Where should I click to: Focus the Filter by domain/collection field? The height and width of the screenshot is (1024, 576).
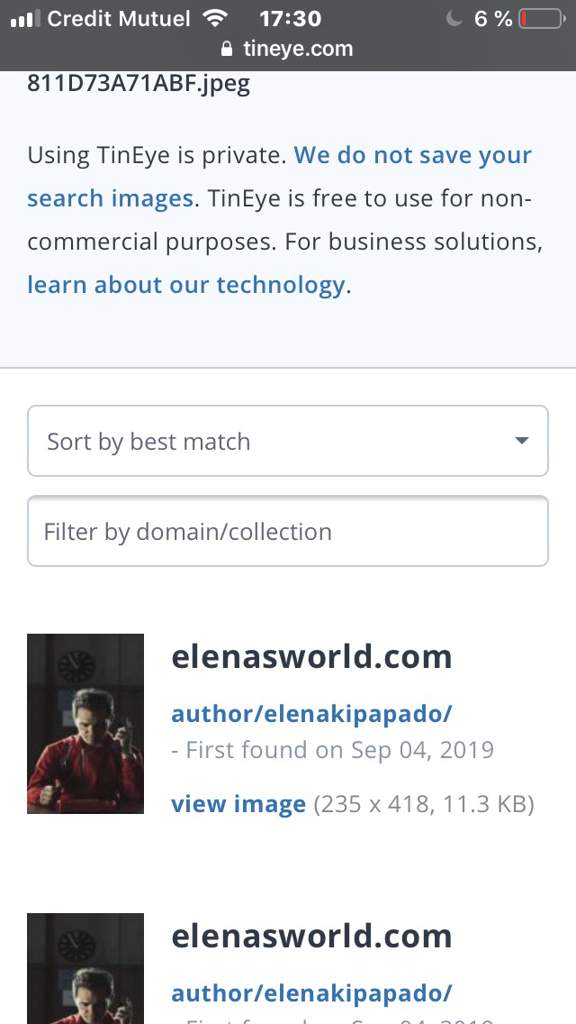coord(288,531)
